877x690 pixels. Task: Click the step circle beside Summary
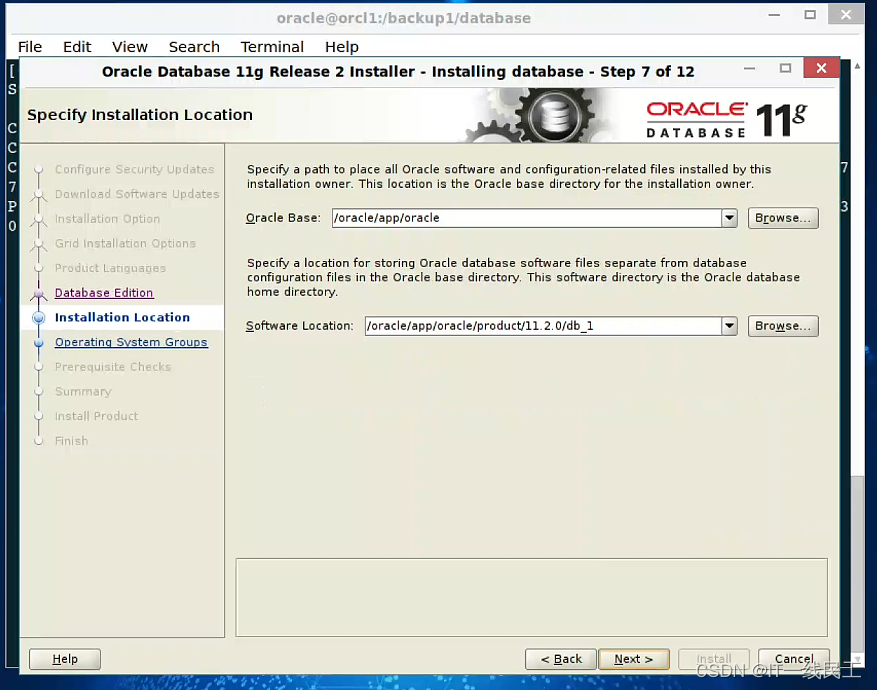(38, 391)
